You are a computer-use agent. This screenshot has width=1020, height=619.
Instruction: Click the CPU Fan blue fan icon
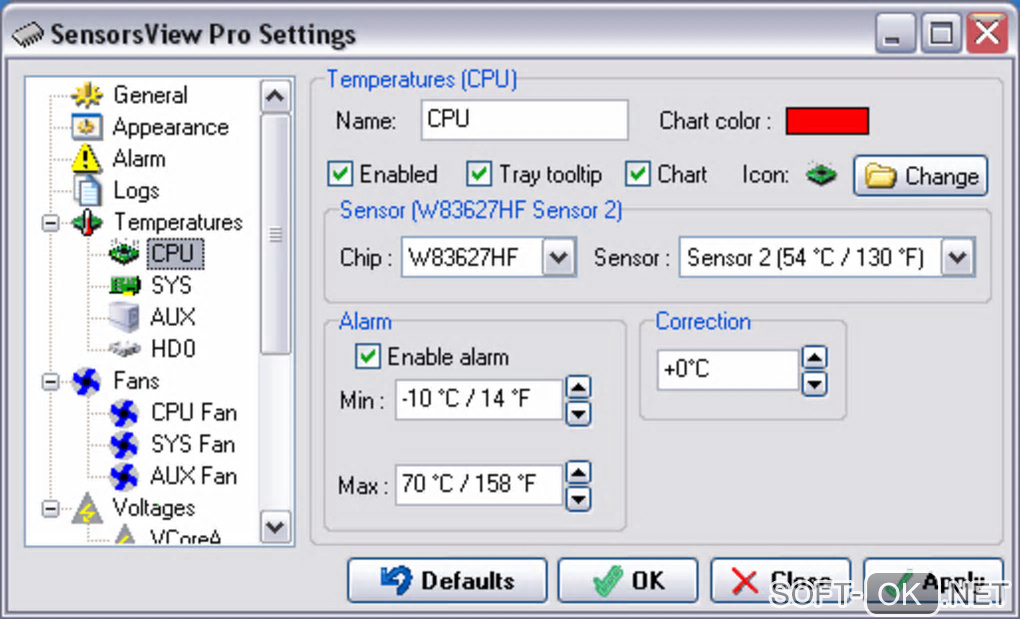pos(124,413)
